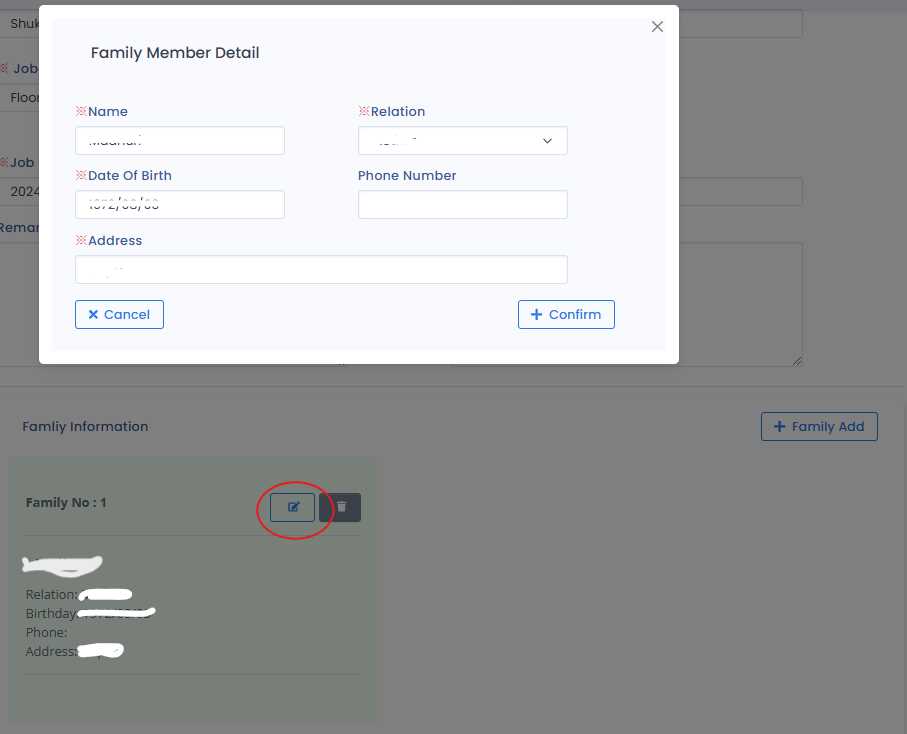Screen dimensions: 907x734
Task: Close the Family Member Detail dialog with X
Action: [x=657, y=27]
